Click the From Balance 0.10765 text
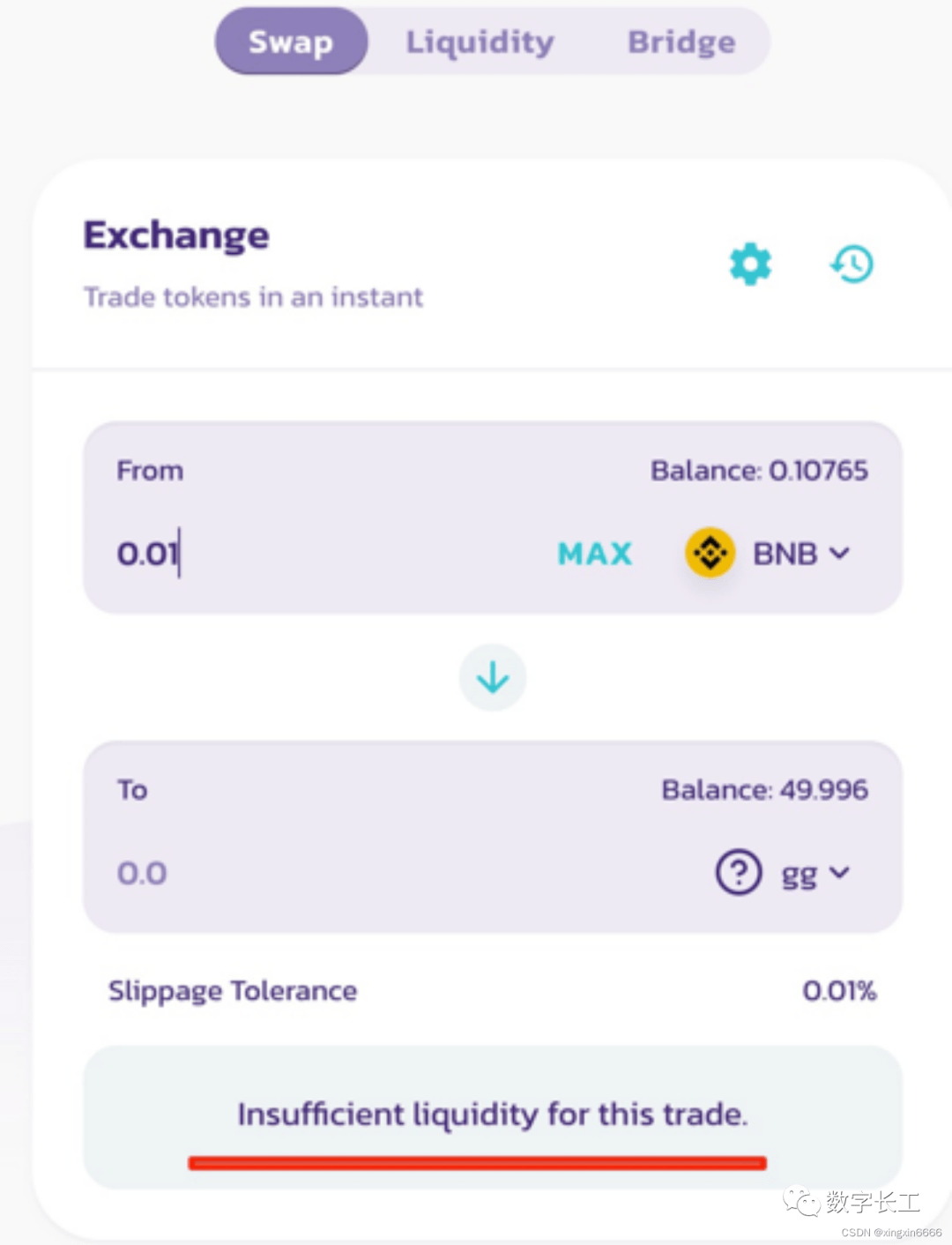 coord(759,471)
